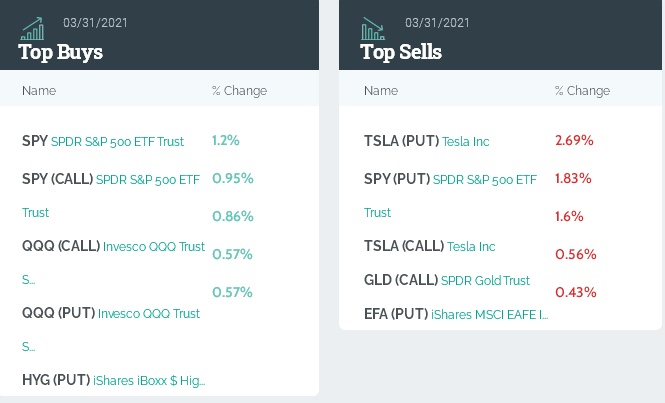Click the Name column header in Top Buys
Viewport: 665px width, 403px height.
click(x=39, y=91)
